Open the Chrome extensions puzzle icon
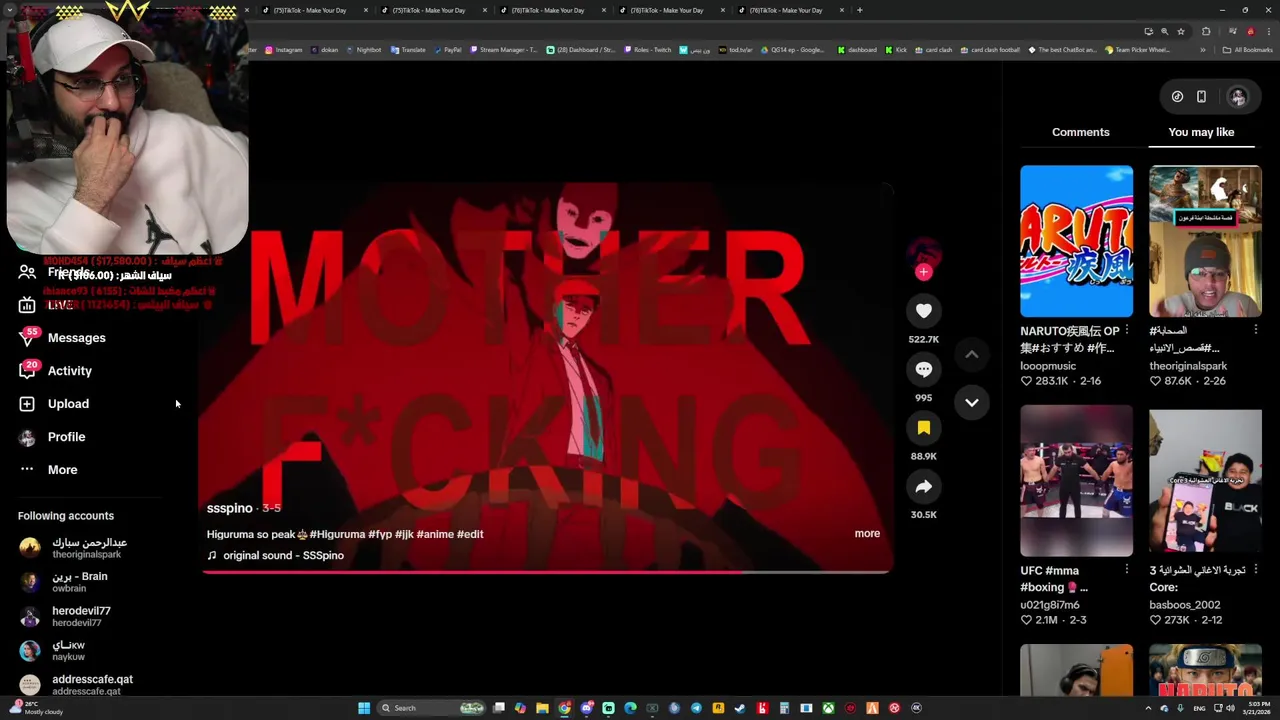The width and height of the screenshot is (1280, 720). [x=1206, y=31]
